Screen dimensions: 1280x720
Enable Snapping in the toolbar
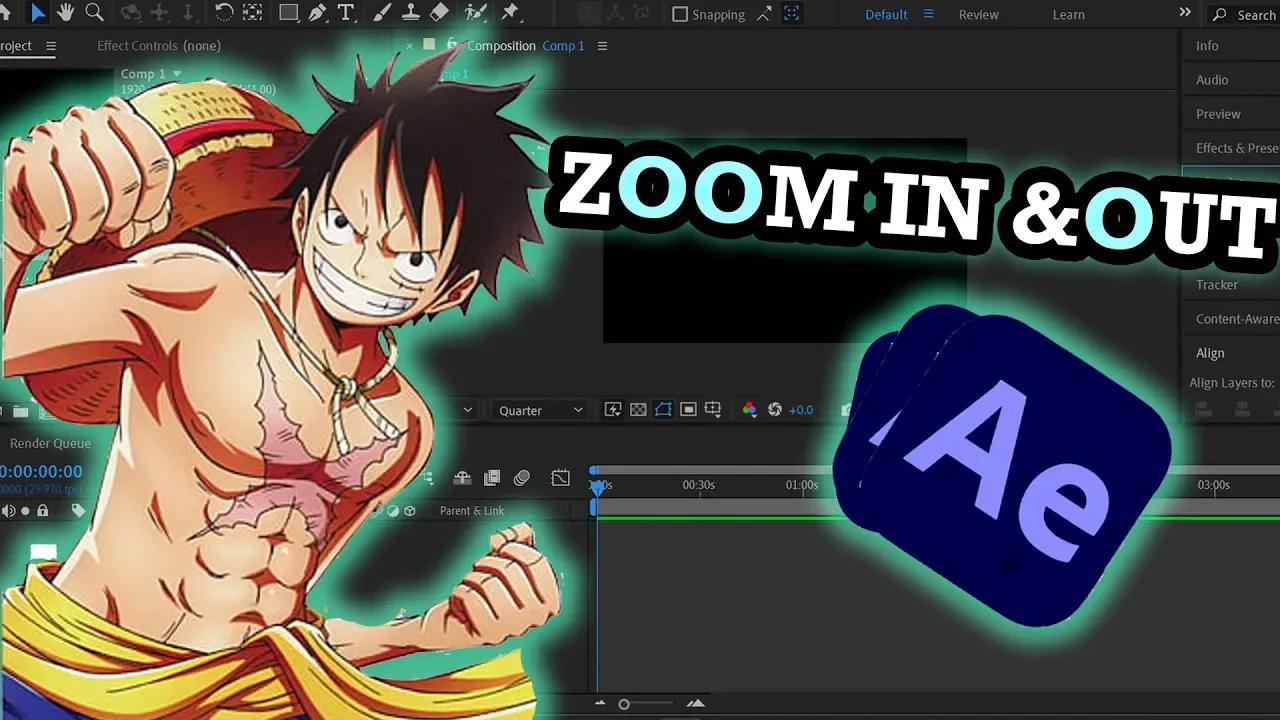point(679,14)
